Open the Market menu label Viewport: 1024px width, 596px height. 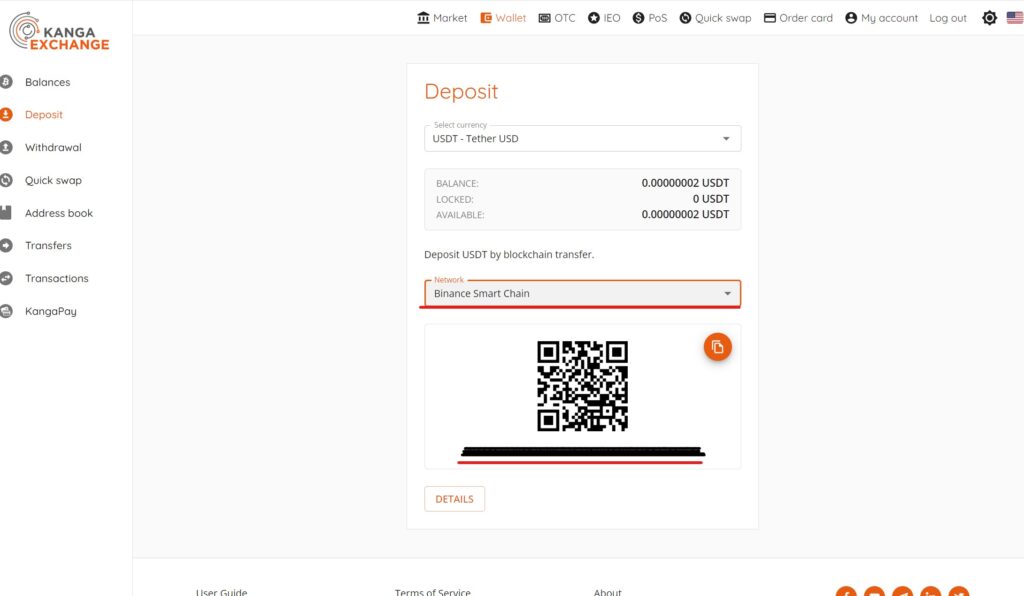pos(450,18)
